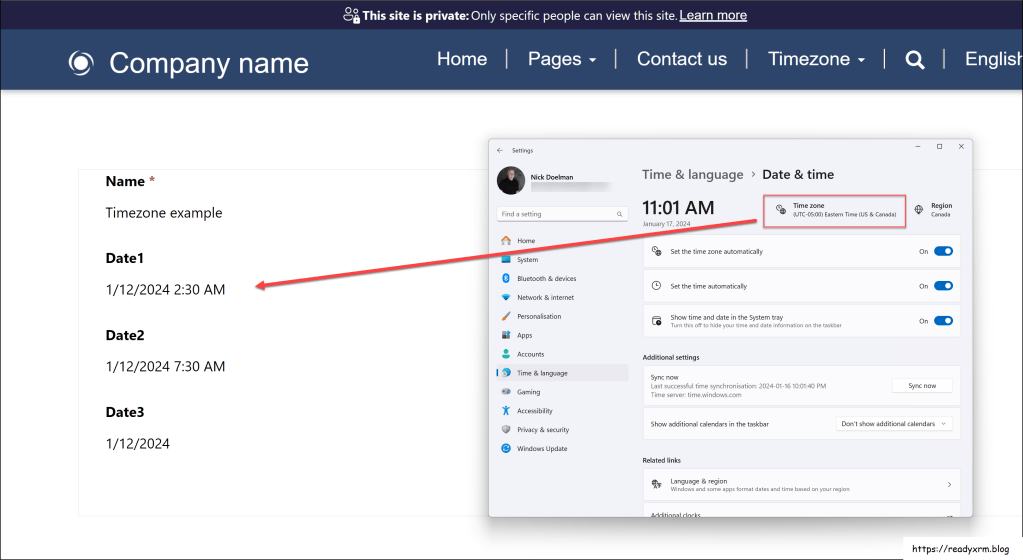Select Windows Update in sidebar
1023x560 pixels.
[541, 449]
